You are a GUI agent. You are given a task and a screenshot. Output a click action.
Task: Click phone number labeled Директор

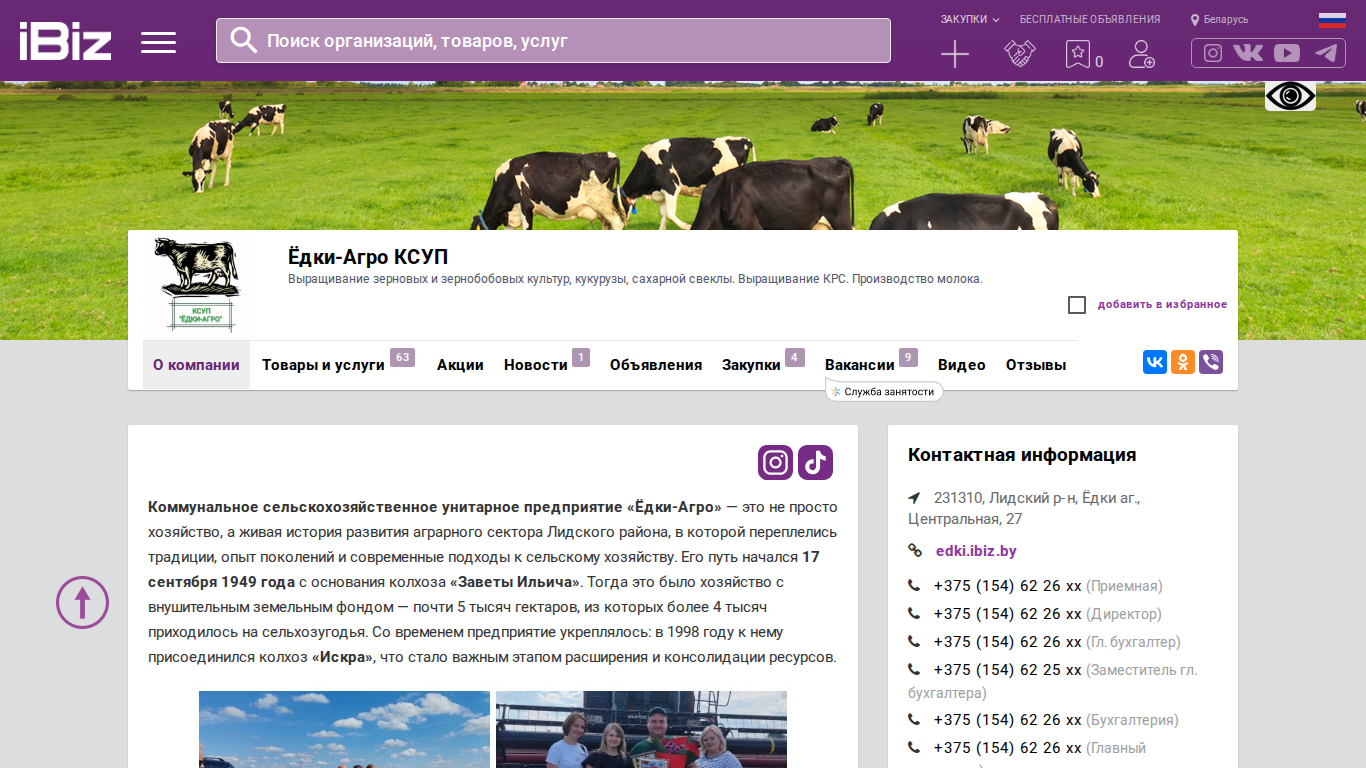[x=1008, y=614]
